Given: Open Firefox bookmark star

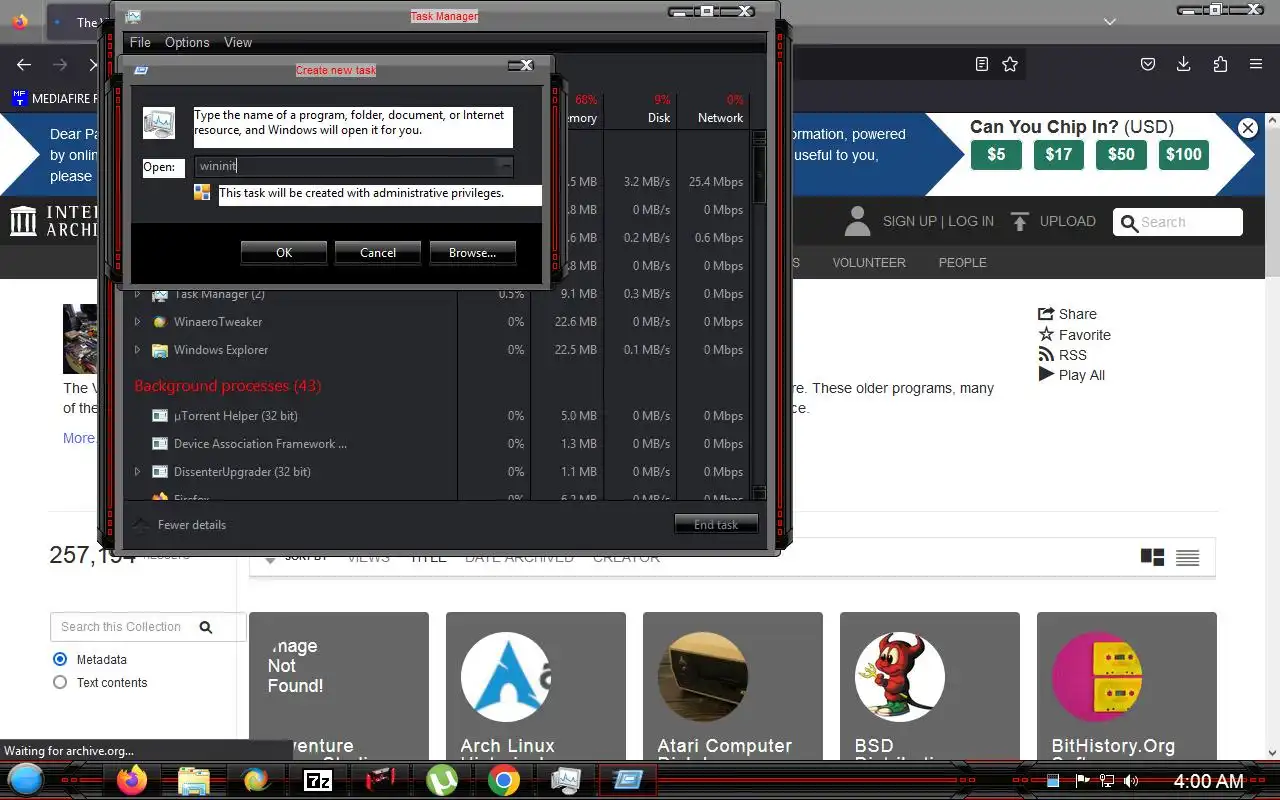Looking at the screenshot, I should tap(1010, 64).
